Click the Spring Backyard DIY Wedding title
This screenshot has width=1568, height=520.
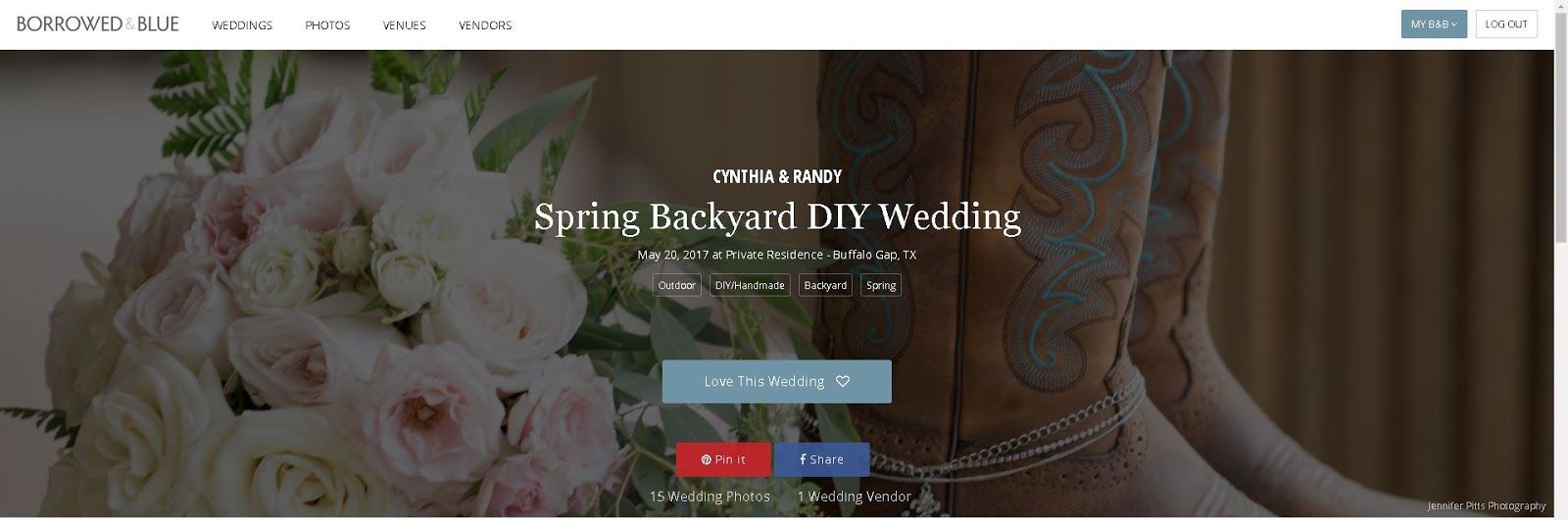point(777,216)
